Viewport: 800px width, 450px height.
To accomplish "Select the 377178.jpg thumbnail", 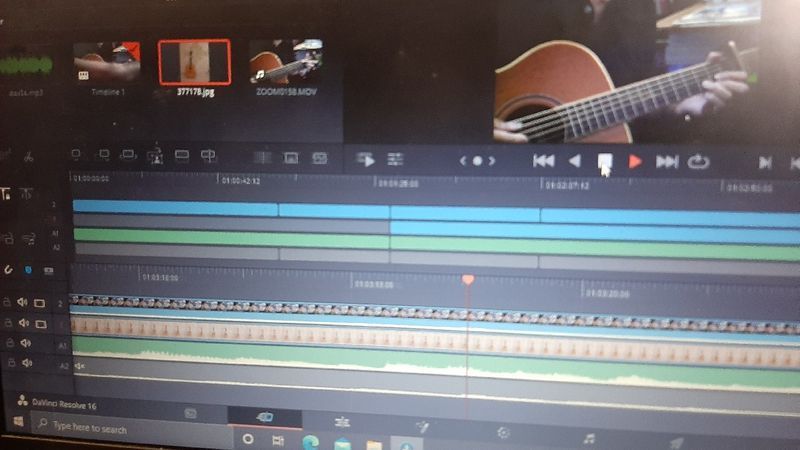I will (x=194, y=62).
